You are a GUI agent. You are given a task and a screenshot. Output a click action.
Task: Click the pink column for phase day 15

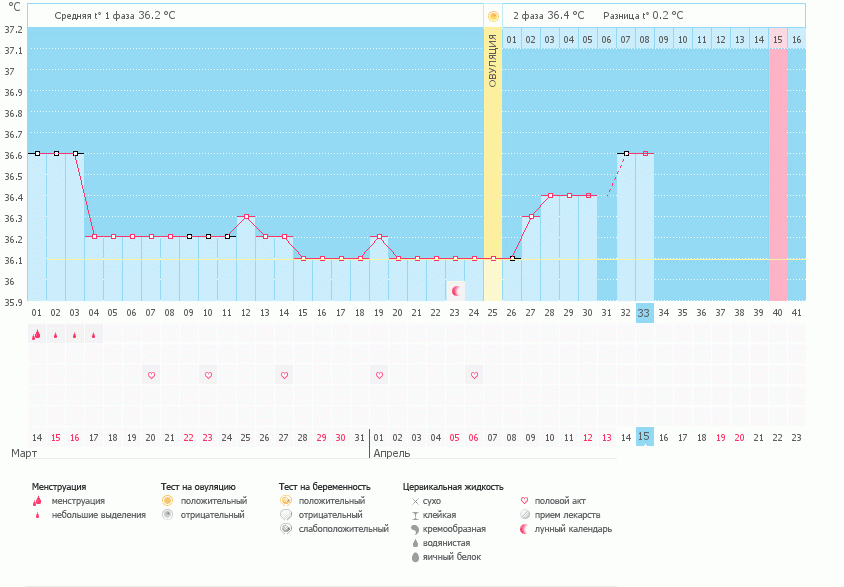click(777, 170)
